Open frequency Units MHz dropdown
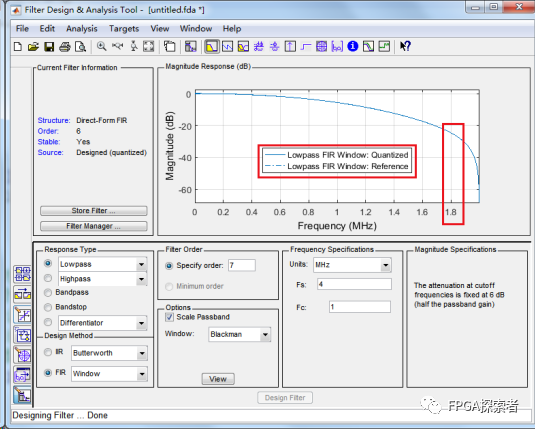 386,265
